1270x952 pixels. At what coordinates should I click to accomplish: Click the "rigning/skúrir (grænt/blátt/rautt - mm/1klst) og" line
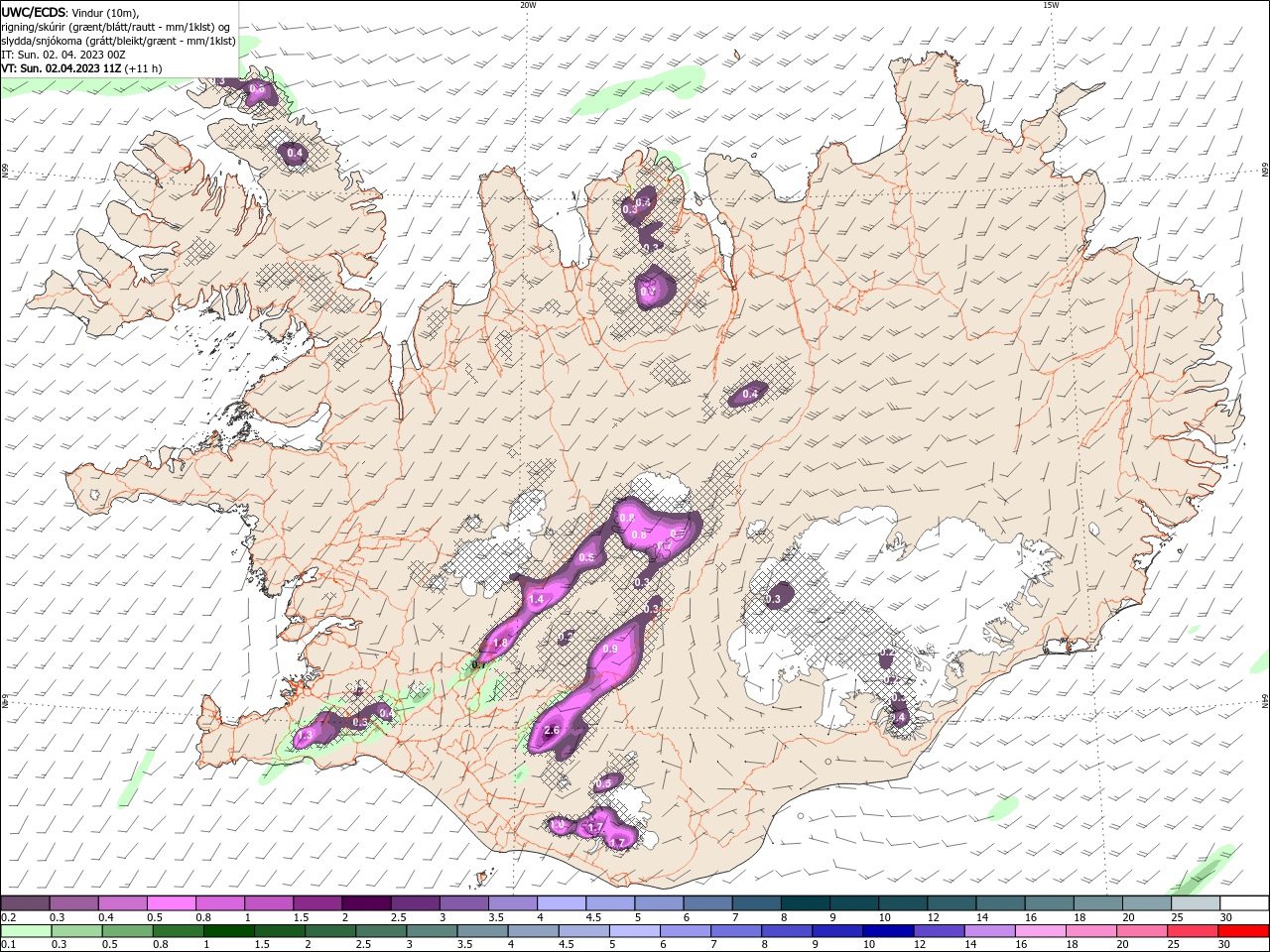[116, 27]
